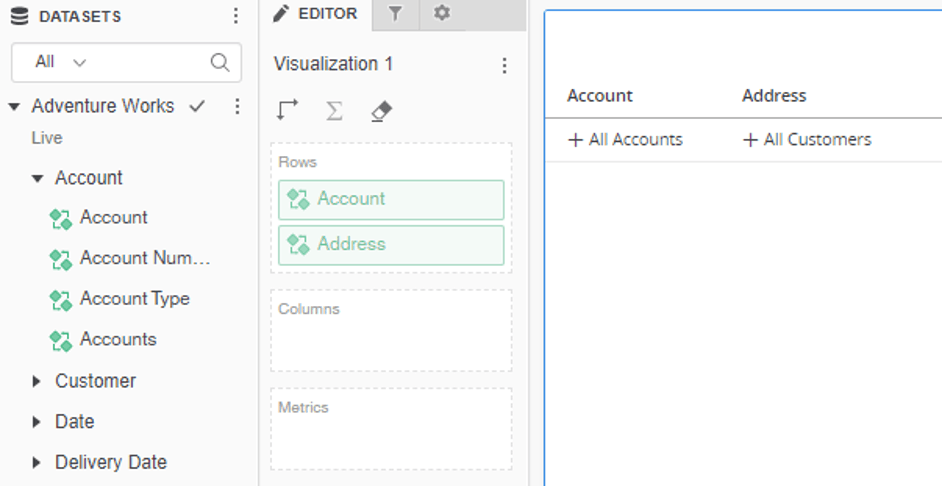Click the swap rows and columns icon

(x=287, y=111)
